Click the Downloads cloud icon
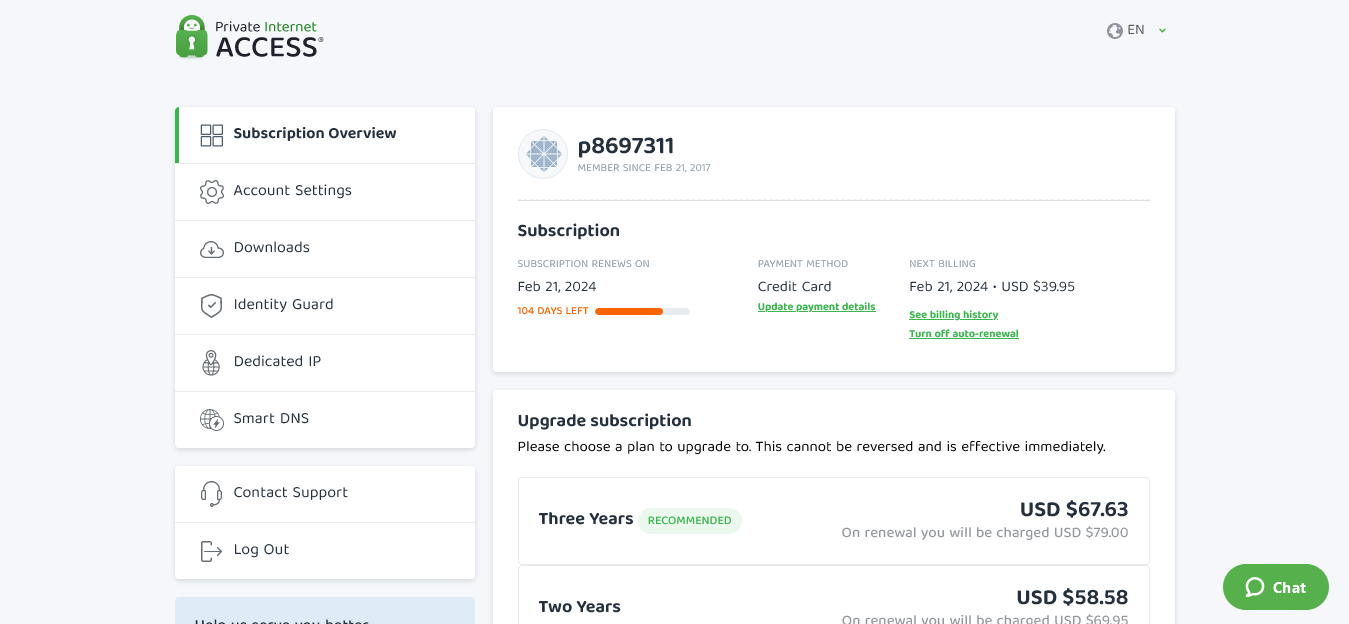The width and height of the screenshot is (1349, 624). [x=211, y=249]
